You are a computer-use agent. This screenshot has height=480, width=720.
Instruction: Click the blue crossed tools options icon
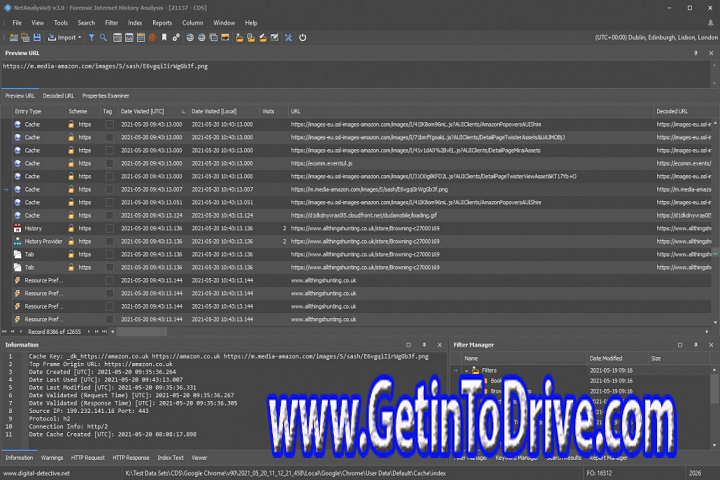click(x=288, y=38)
